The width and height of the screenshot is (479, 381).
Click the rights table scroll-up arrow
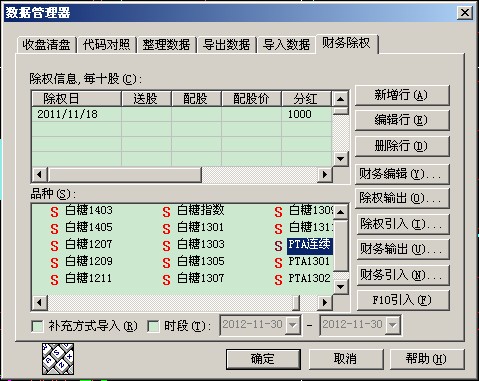click(x=340, y=99)
